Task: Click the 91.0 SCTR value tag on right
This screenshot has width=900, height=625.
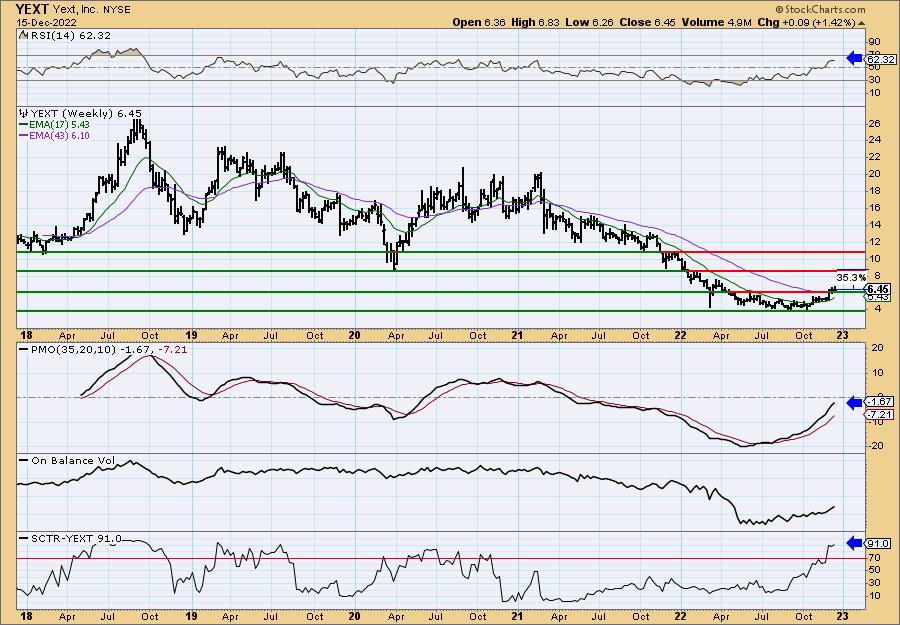Action: pyautogui.click(x=879, y=544)
